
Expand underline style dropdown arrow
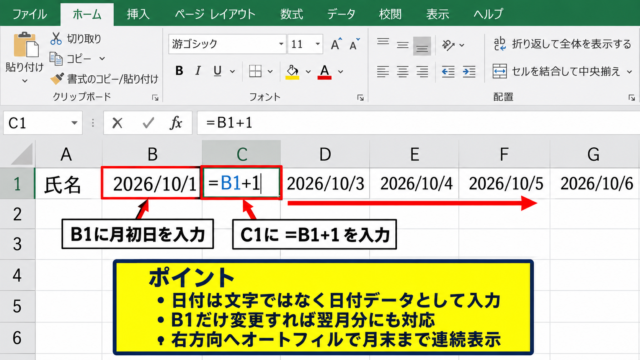coord(232,71)
